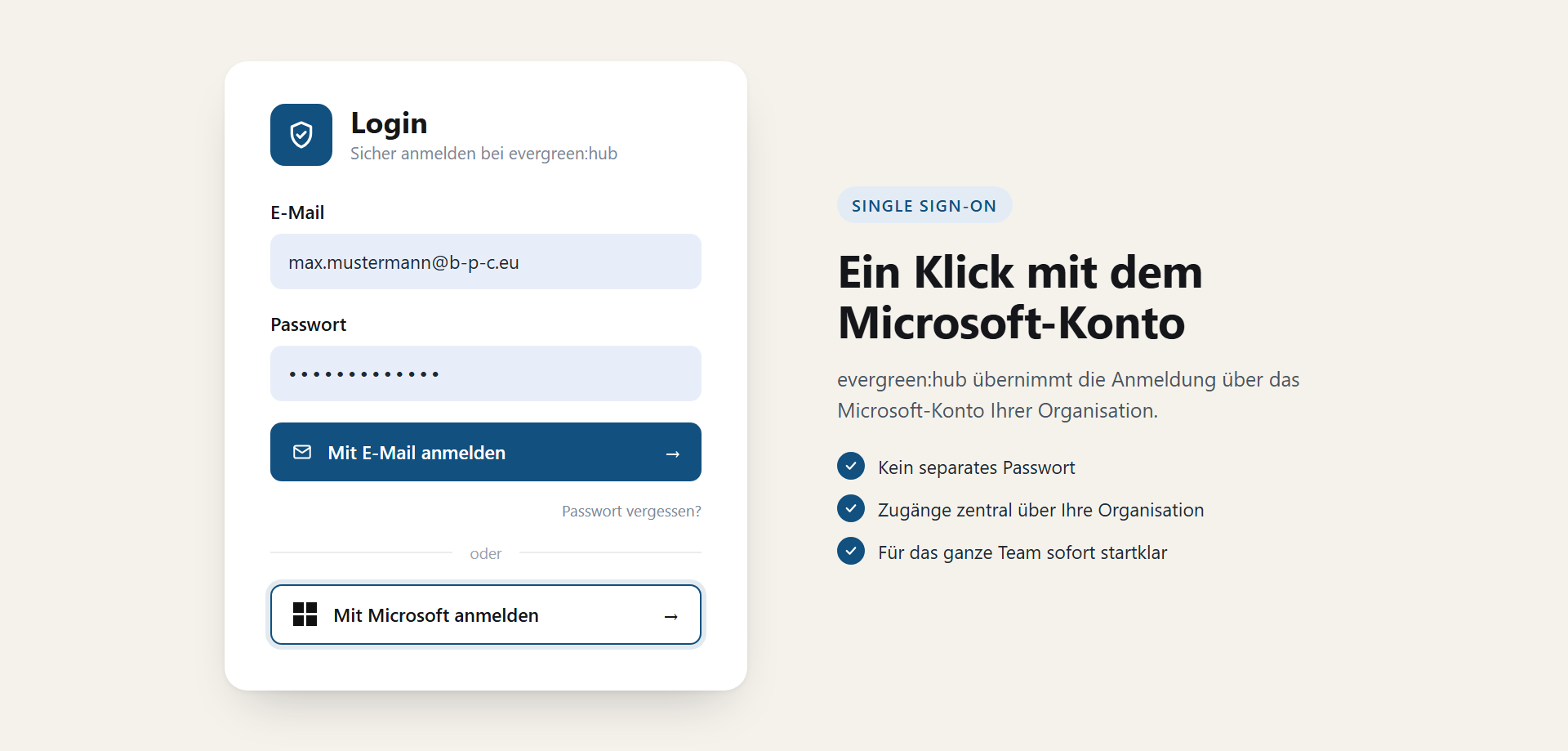The width and height of the screenshot is (1568, 751).
Task: Click the Passwort field label
Action: (309, 324)
